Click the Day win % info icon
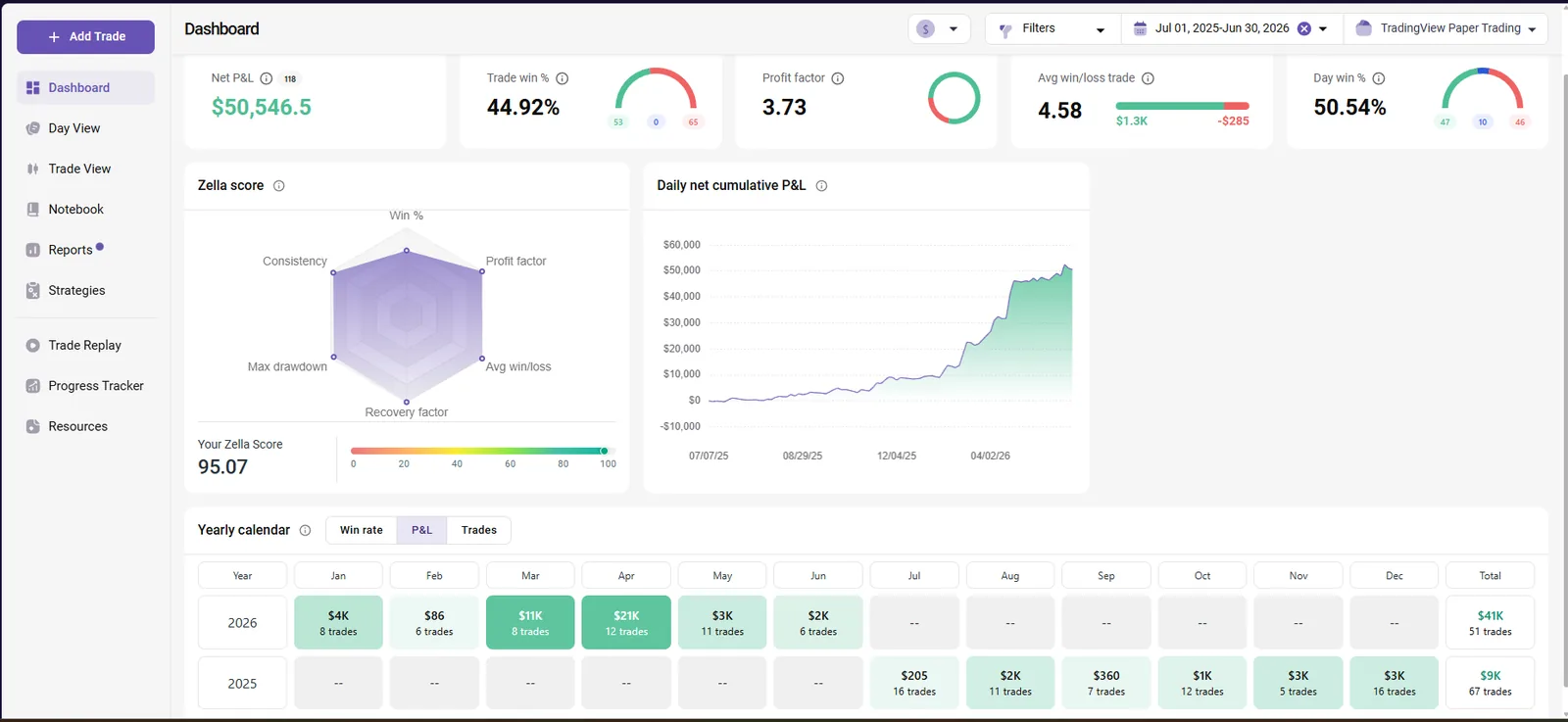The image size is (1568, 722). (1379, 78)
